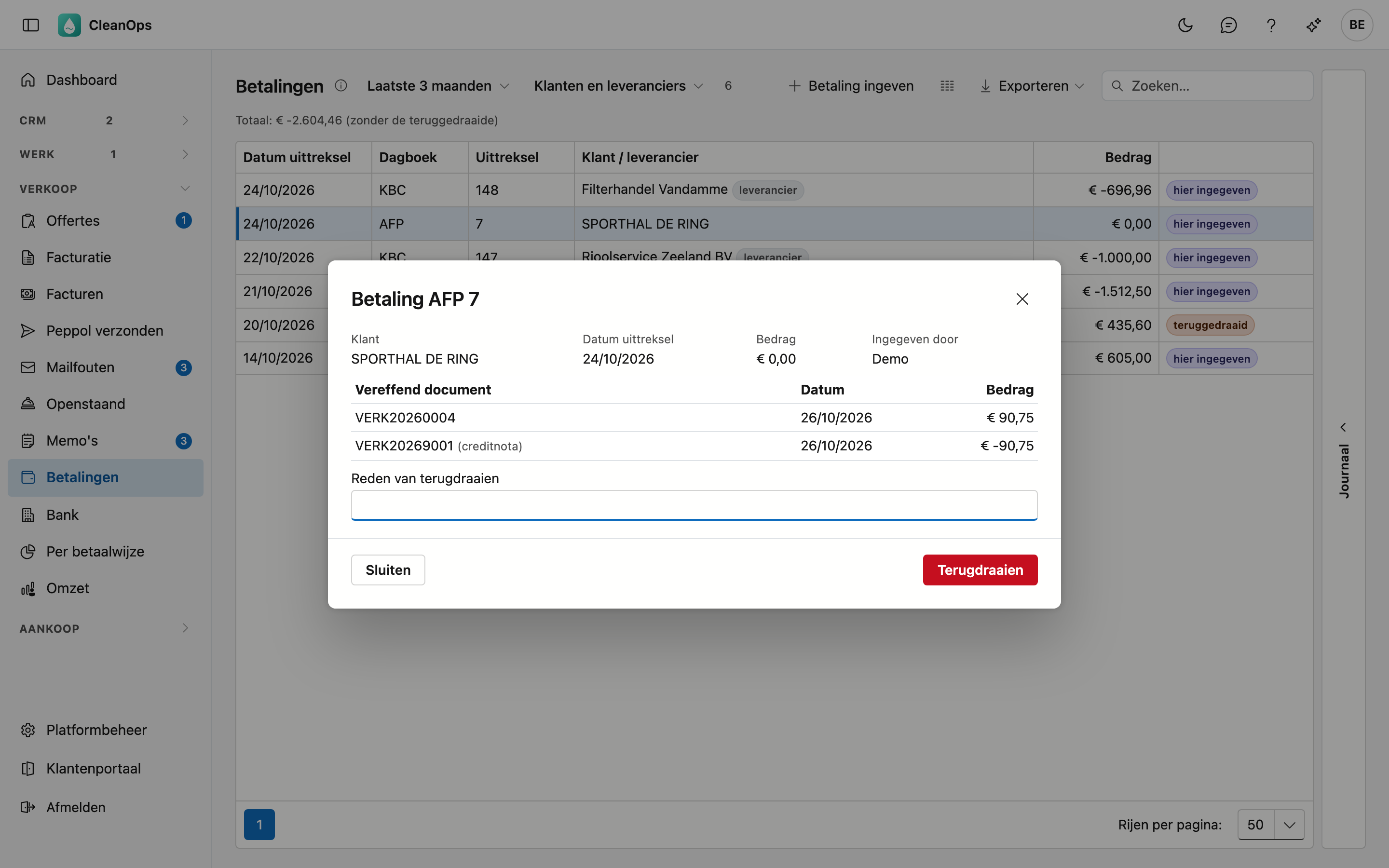
Task: Open the BE user avatar
Action: click(1357, 25)
